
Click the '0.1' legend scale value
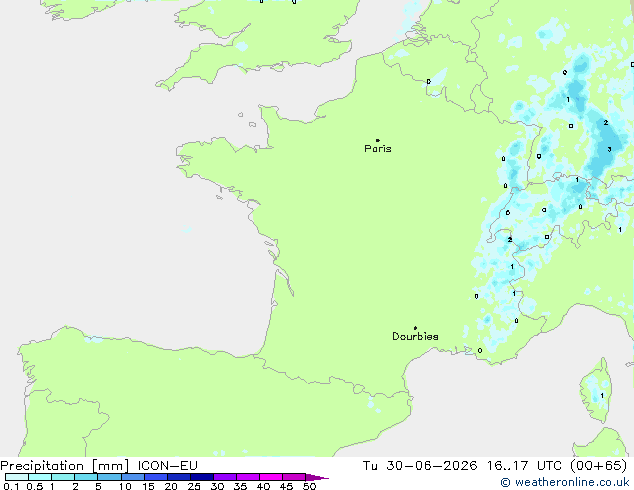(11, 486)
